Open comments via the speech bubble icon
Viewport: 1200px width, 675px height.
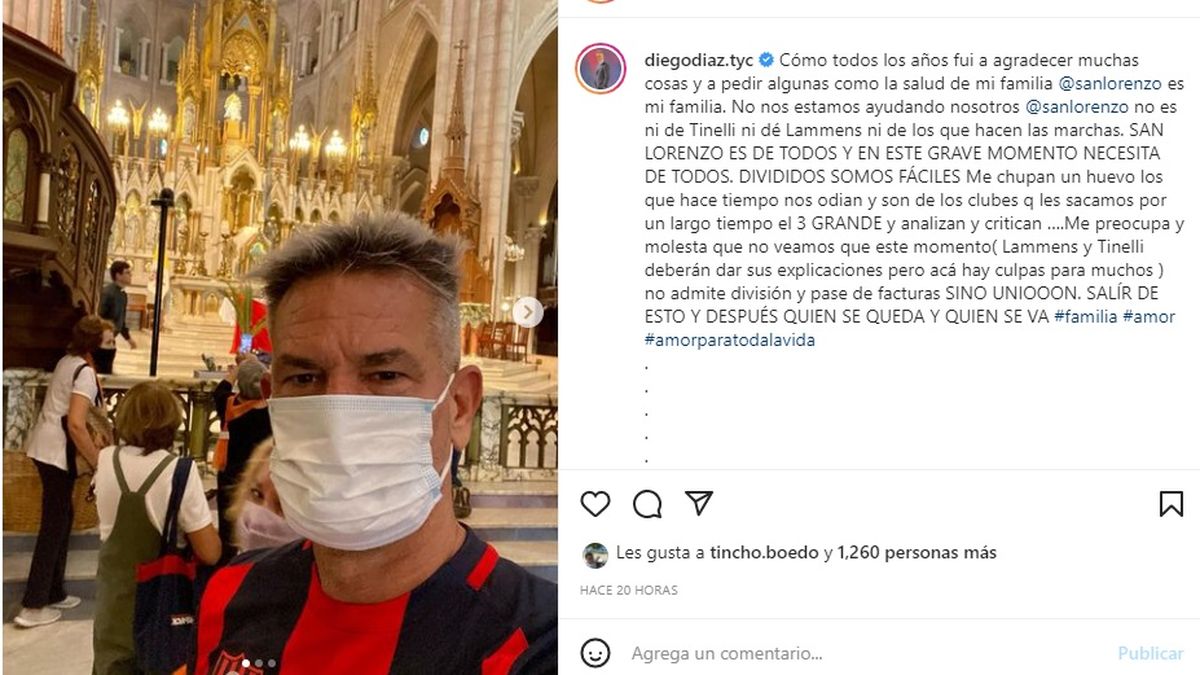(x=647, y=504)
